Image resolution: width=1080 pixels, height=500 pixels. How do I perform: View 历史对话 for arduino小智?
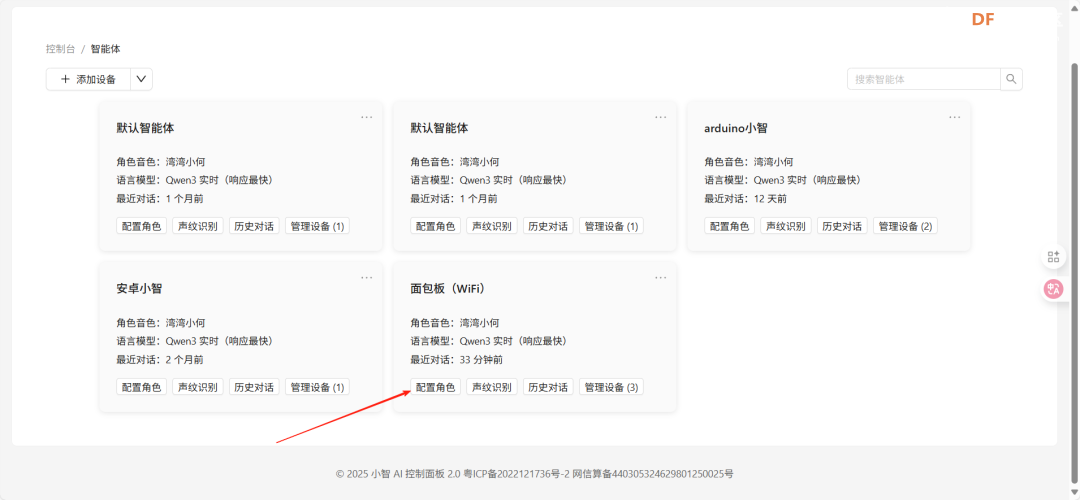pyautogui.click(x=842, y=226)
